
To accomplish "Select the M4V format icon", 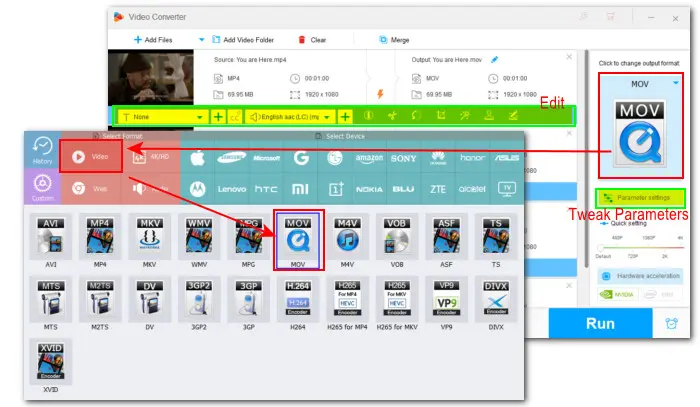I will (347, 237).
